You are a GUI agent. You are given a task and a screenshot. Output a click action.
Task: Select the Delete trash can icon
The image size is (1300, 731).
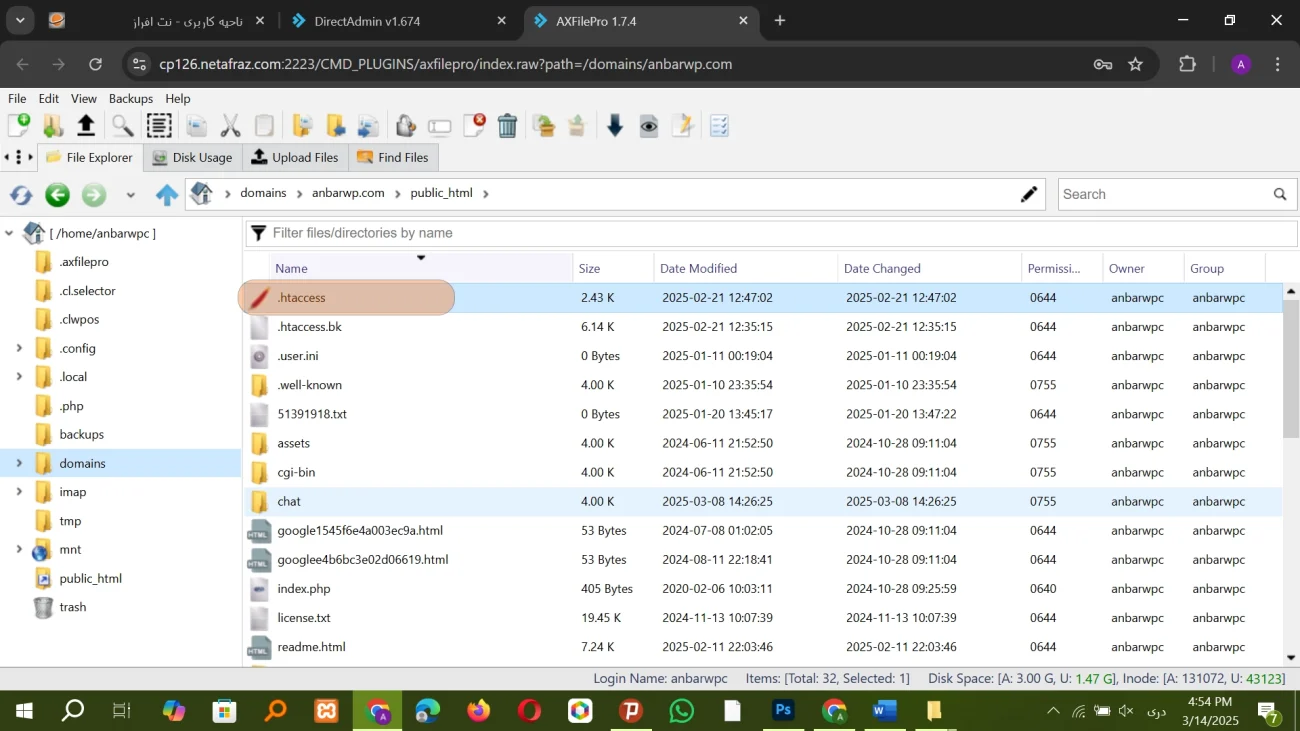(x=507, y=125)
